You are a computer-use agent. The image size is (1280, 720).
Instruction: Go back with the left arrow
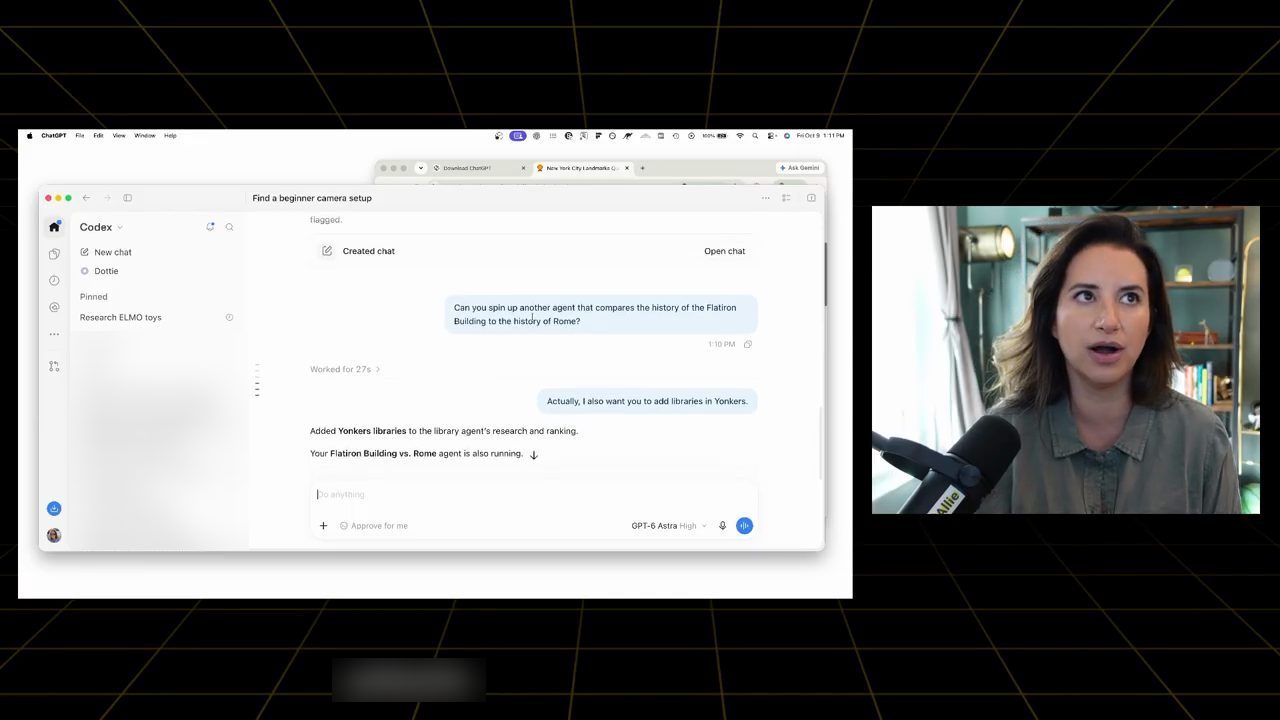tap(86, 198)
